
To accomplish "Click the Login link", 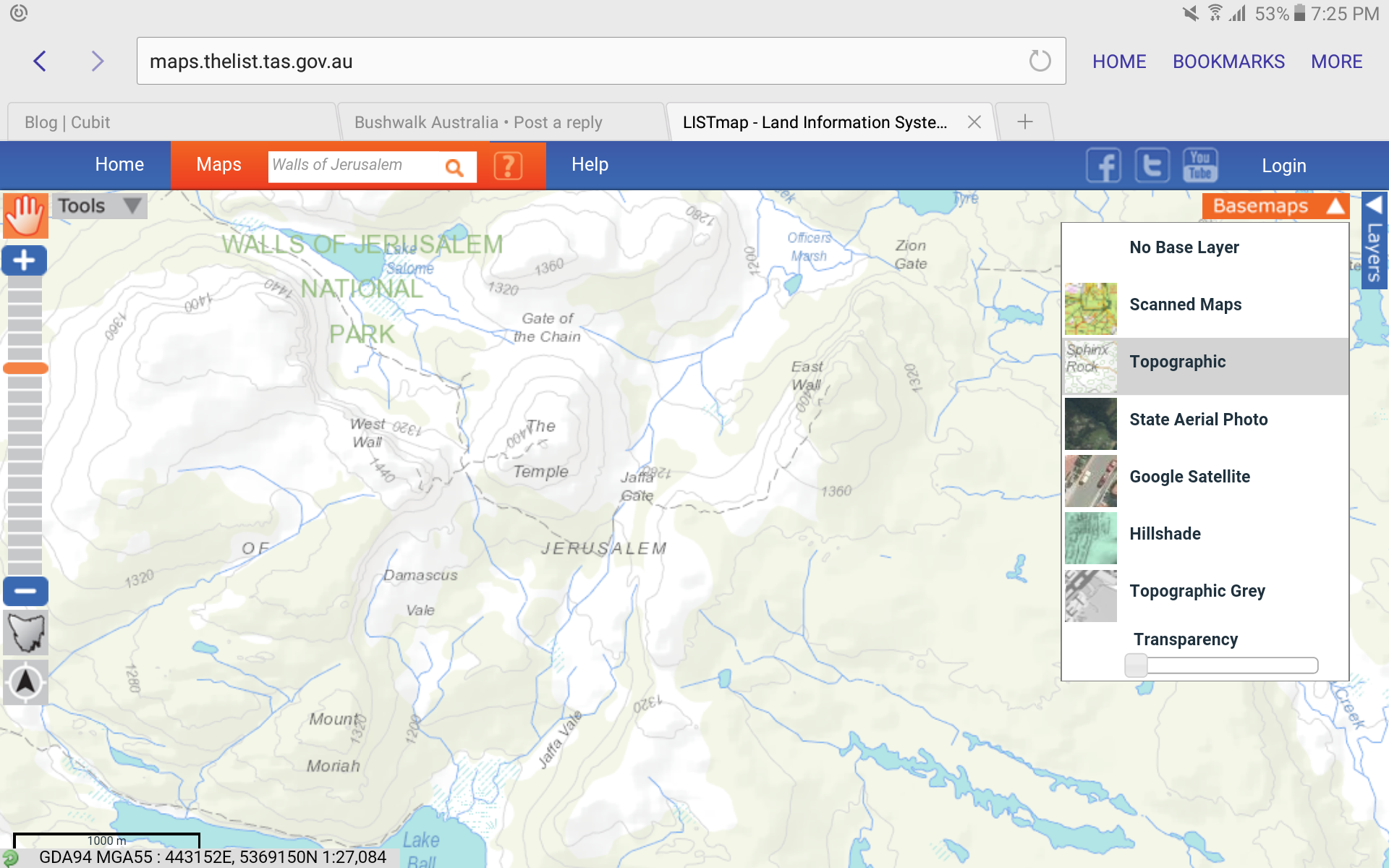I will 1284,166.
